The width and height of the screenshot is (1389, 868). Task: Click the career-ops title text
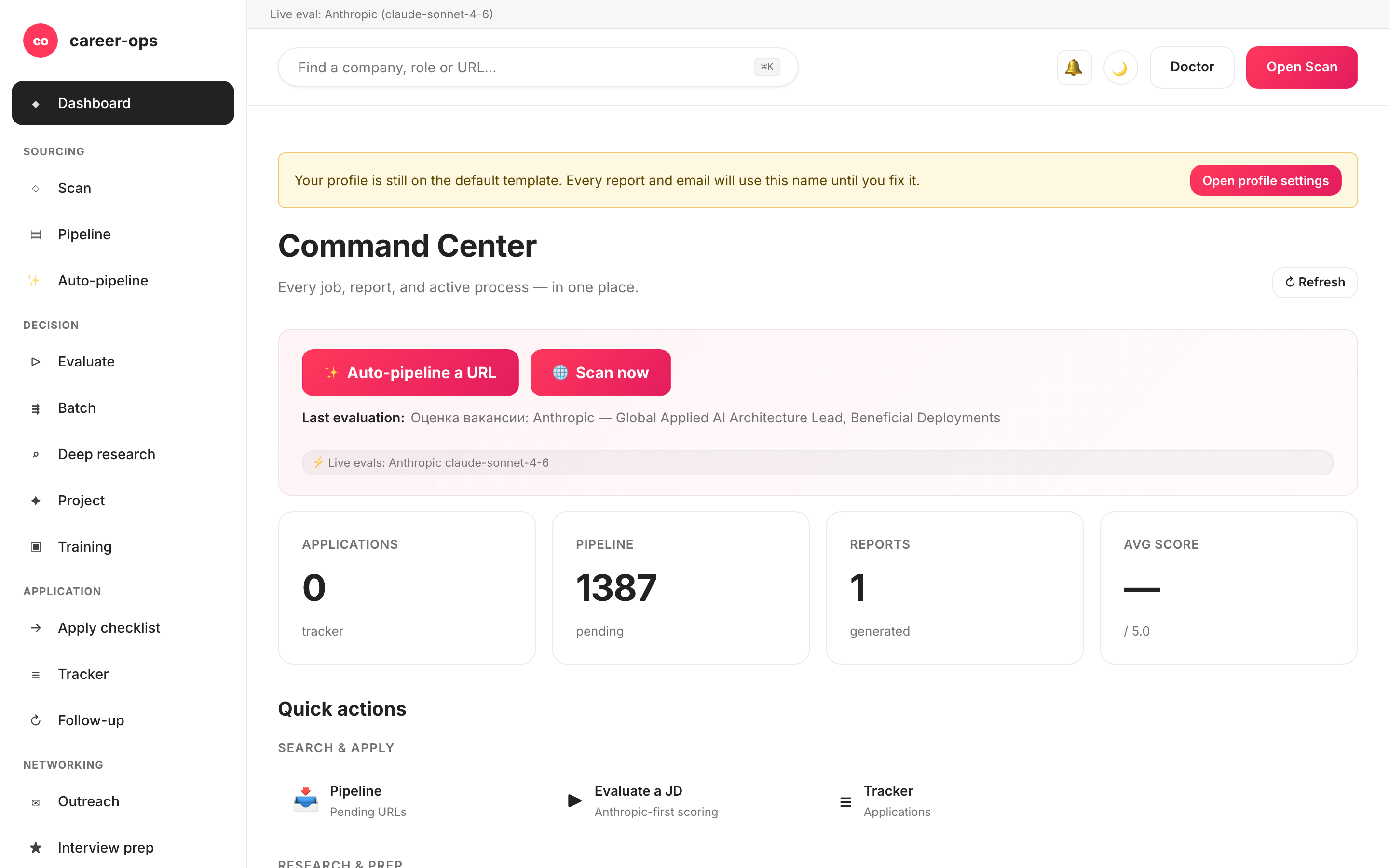pos(114,41)
